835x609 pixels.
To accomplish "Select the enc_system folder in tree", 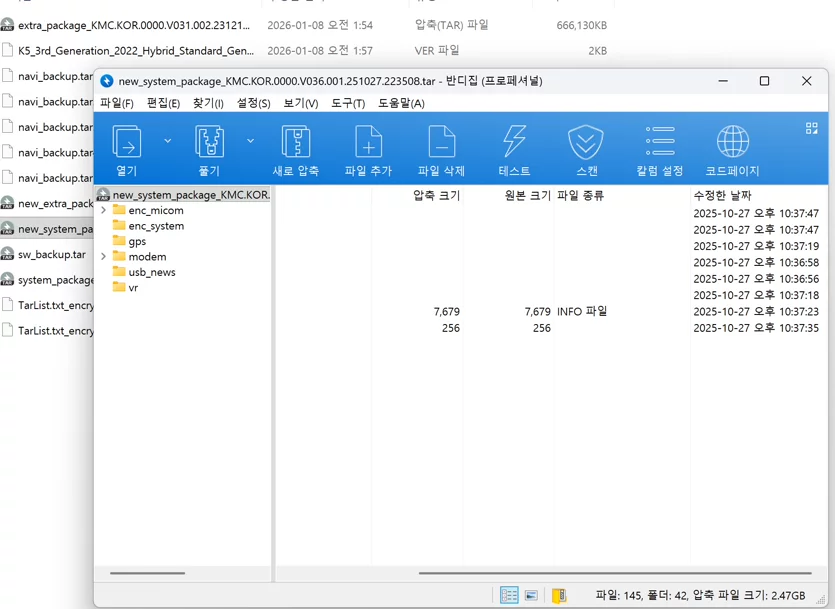I will click(156, 226).
